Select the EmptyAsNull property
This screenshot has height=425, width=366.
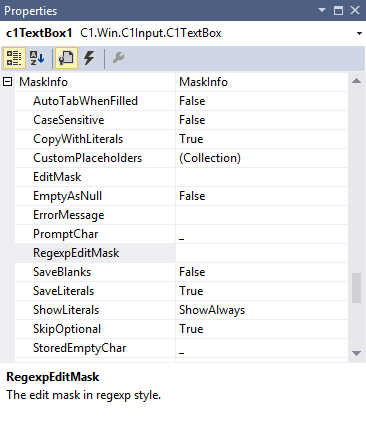95,196
